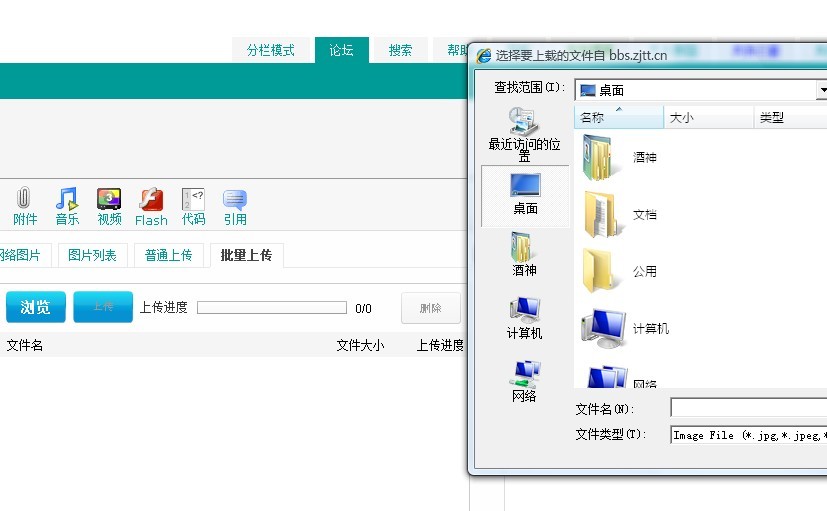Click the 上传进度 progress bar

(271, 308)
